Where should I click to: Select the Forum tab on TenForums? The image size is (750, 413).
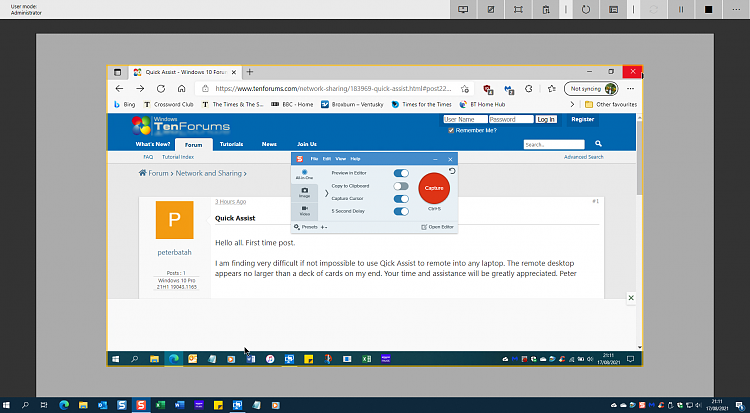(193, 145)
